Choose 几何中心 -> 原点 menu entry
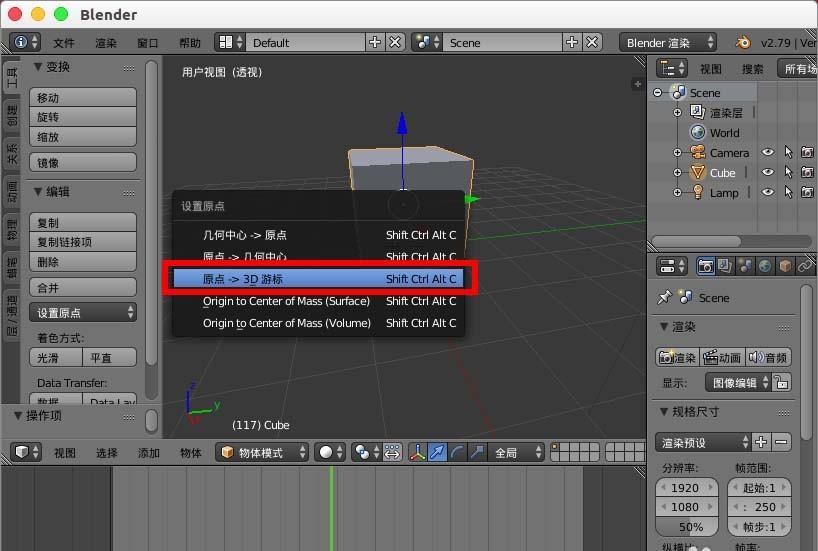 318,235
